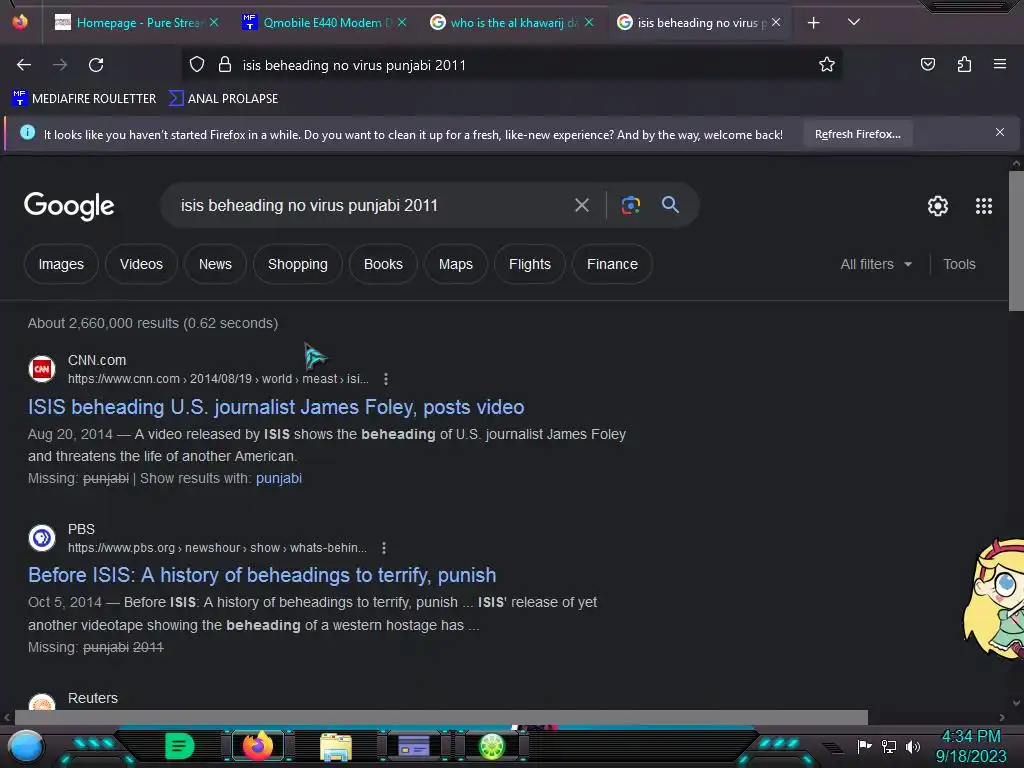This screenshot has height=768, width=1024.
Task: Bookmark this page with the star icon
Action: coord(827,65)
